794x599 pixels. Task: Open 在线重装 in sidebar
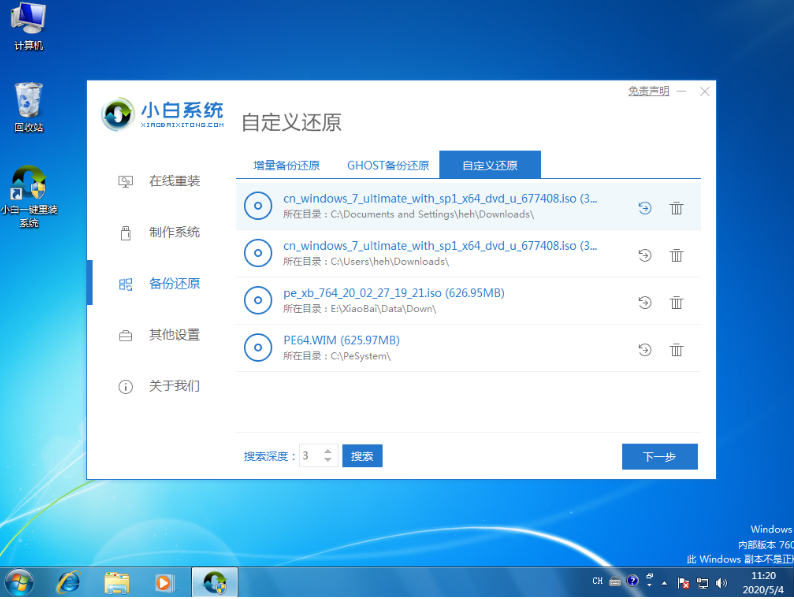174,181
